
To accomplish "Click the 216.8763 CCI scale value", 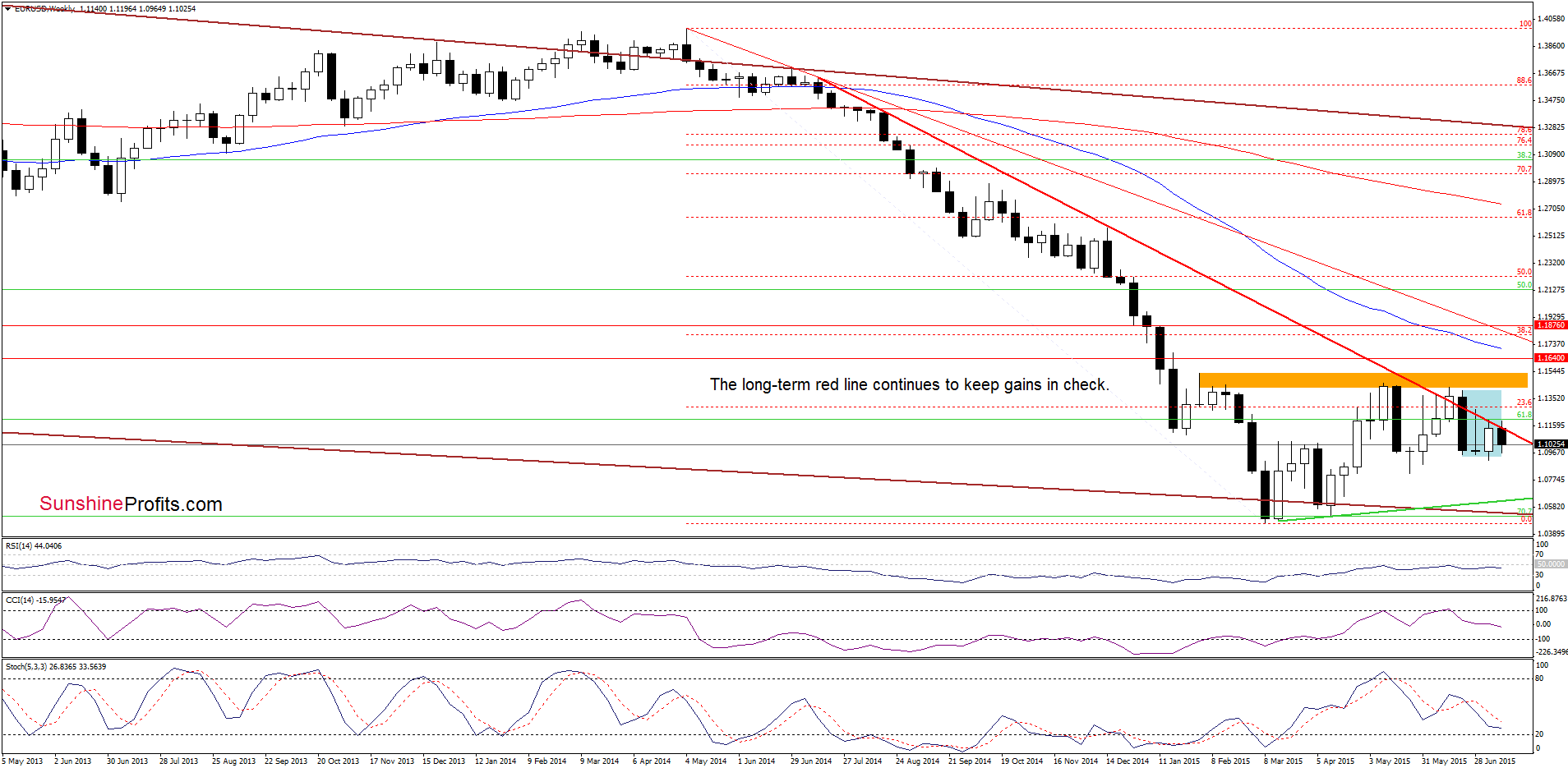I will (1552, 599).
